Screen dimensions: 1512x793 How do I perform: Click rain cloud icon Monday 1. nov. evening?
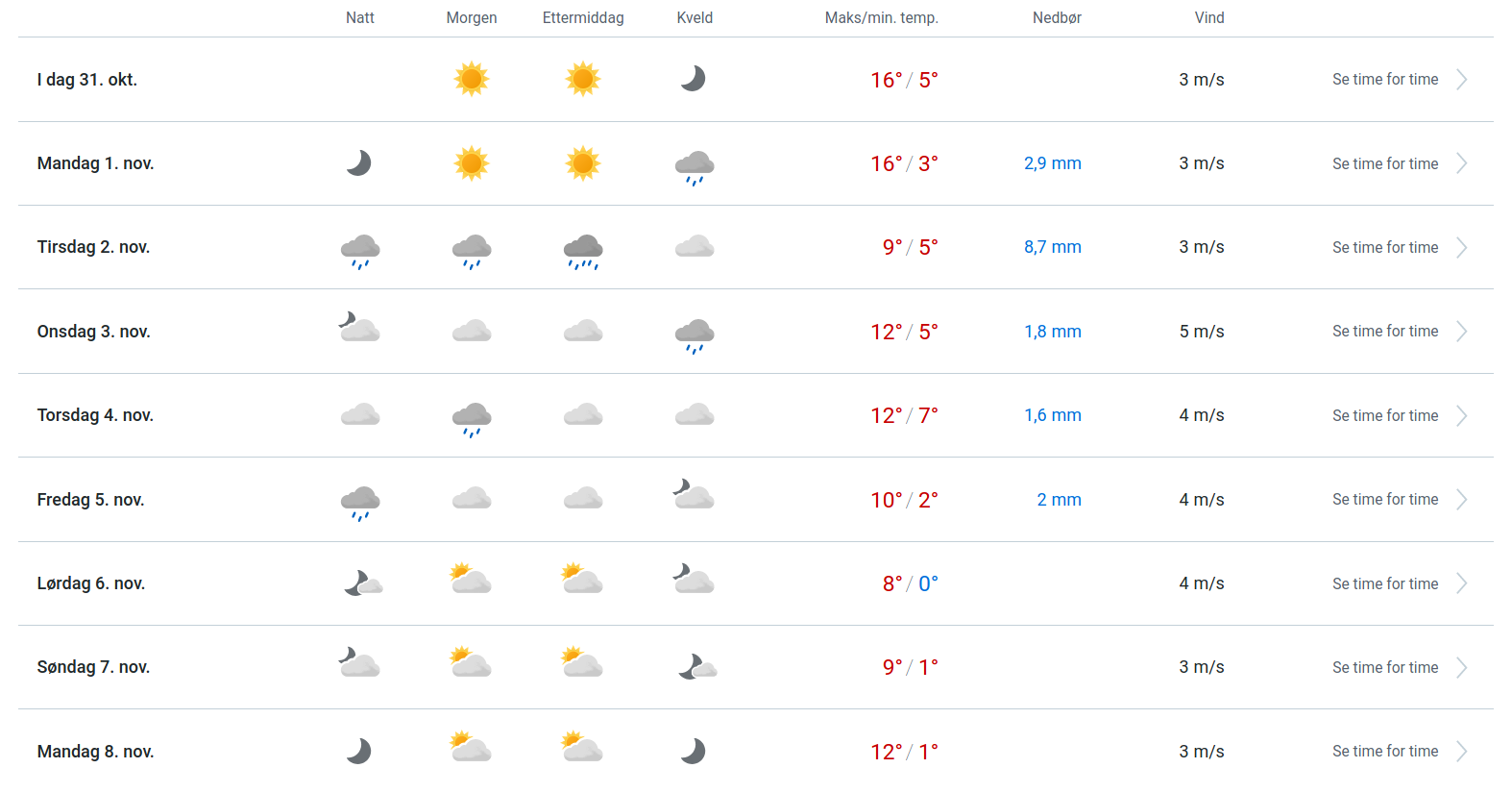point(695,166)
